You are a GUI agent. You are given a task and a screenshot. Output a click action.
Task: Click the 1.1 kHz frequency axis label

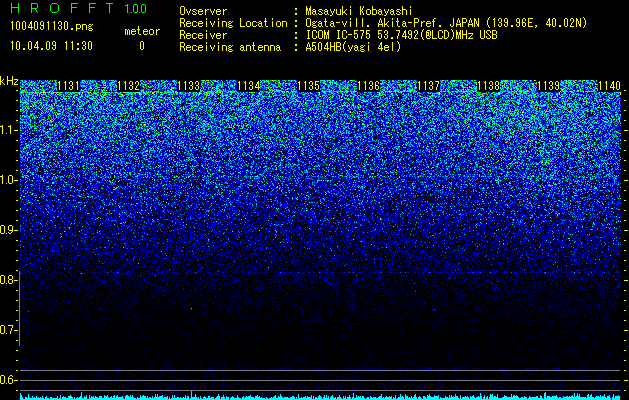tap(7, 130)
